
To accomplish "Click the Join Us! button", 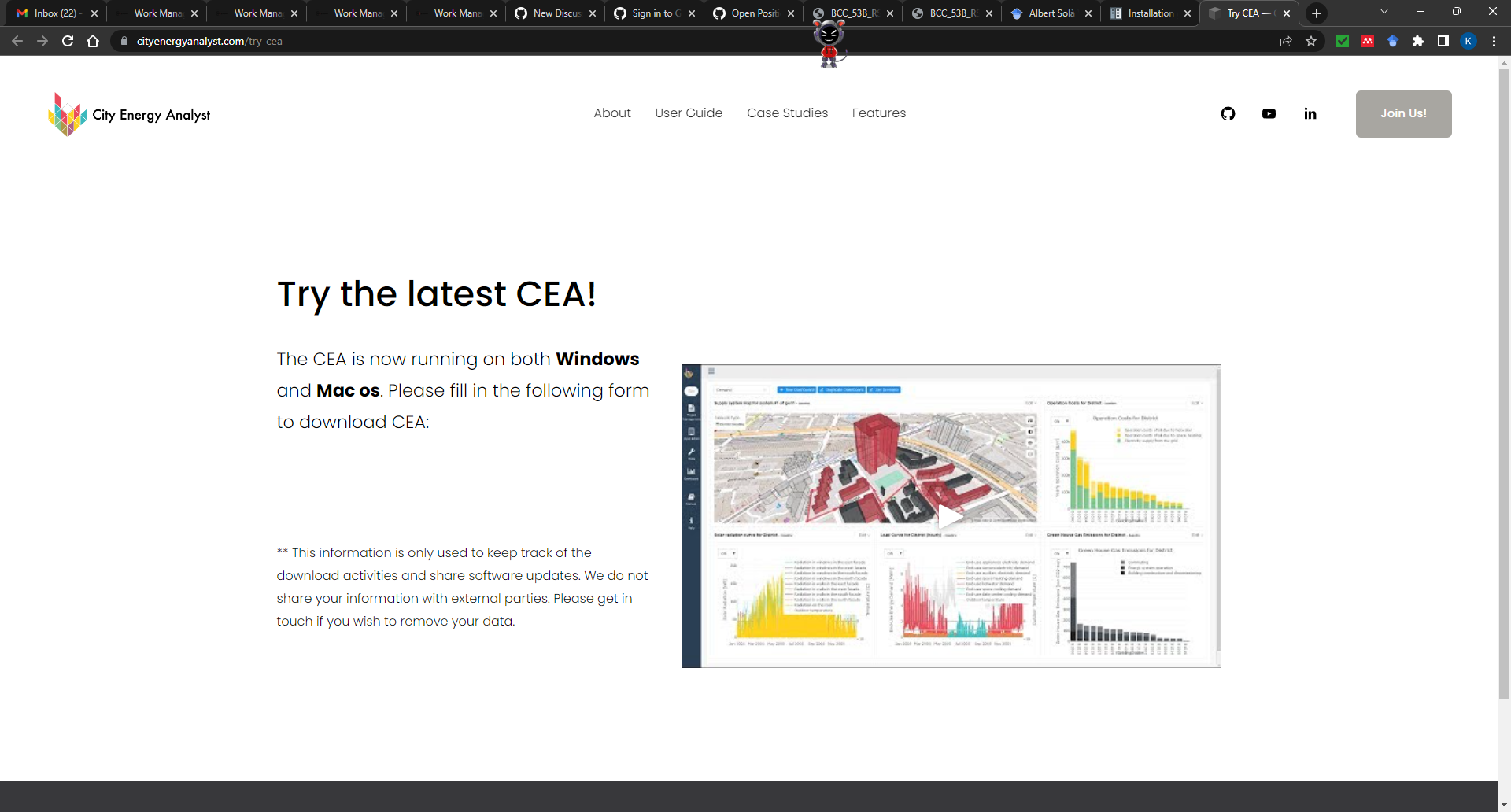I will pos(1403,114).
